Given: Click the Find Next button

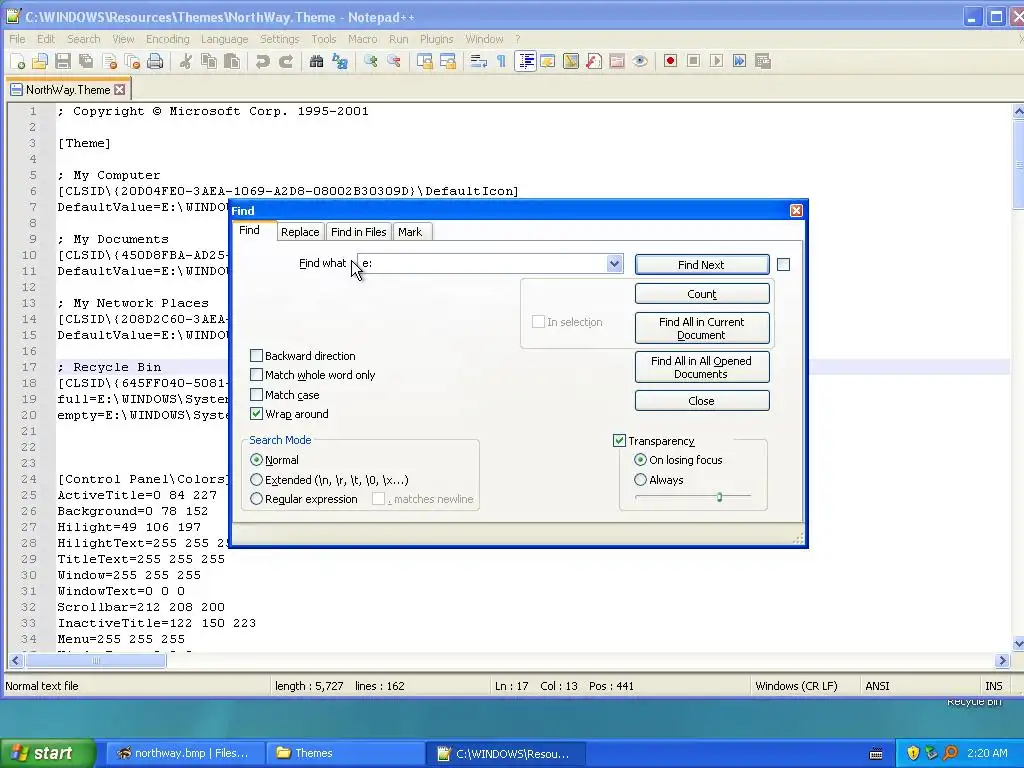Looking at the screenshot, I should pyautogui.click(x=702, y=264).
